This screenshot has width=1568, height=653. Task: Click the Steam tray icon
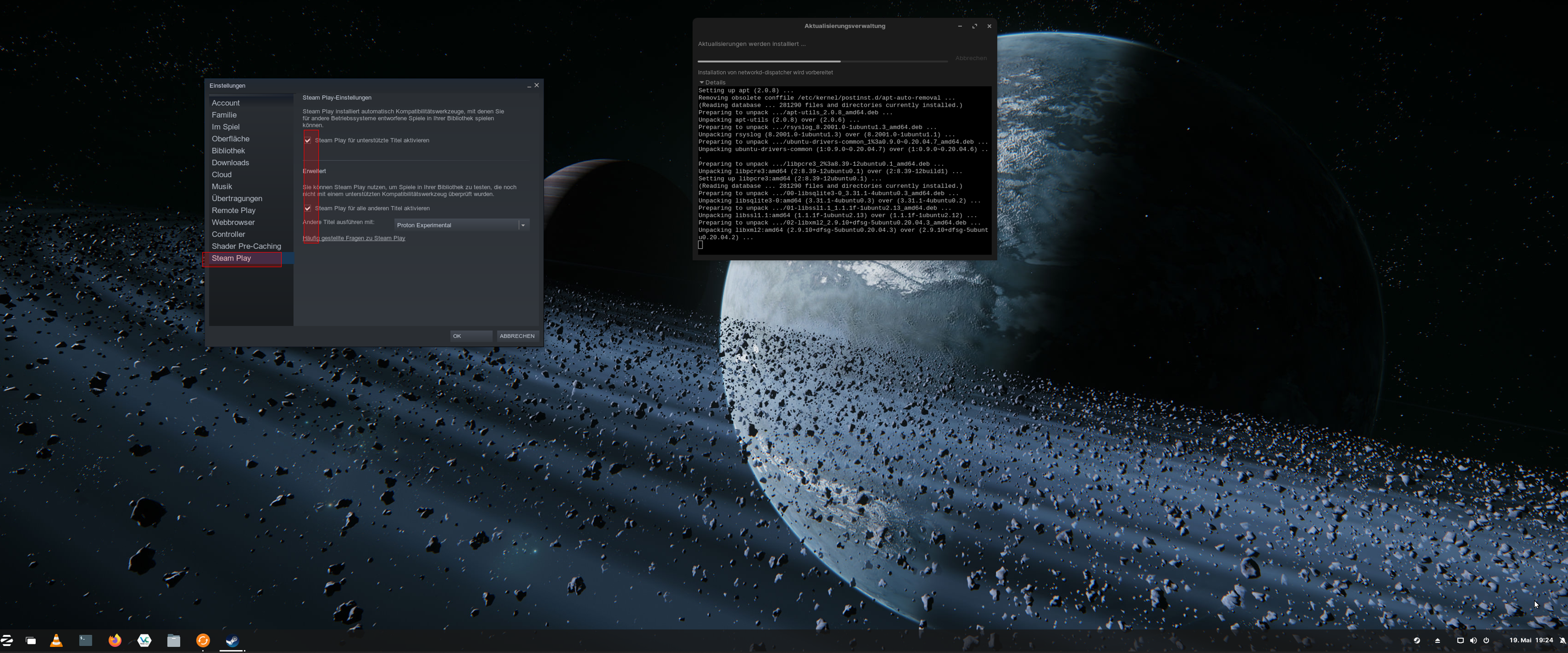click(1417, 640)
